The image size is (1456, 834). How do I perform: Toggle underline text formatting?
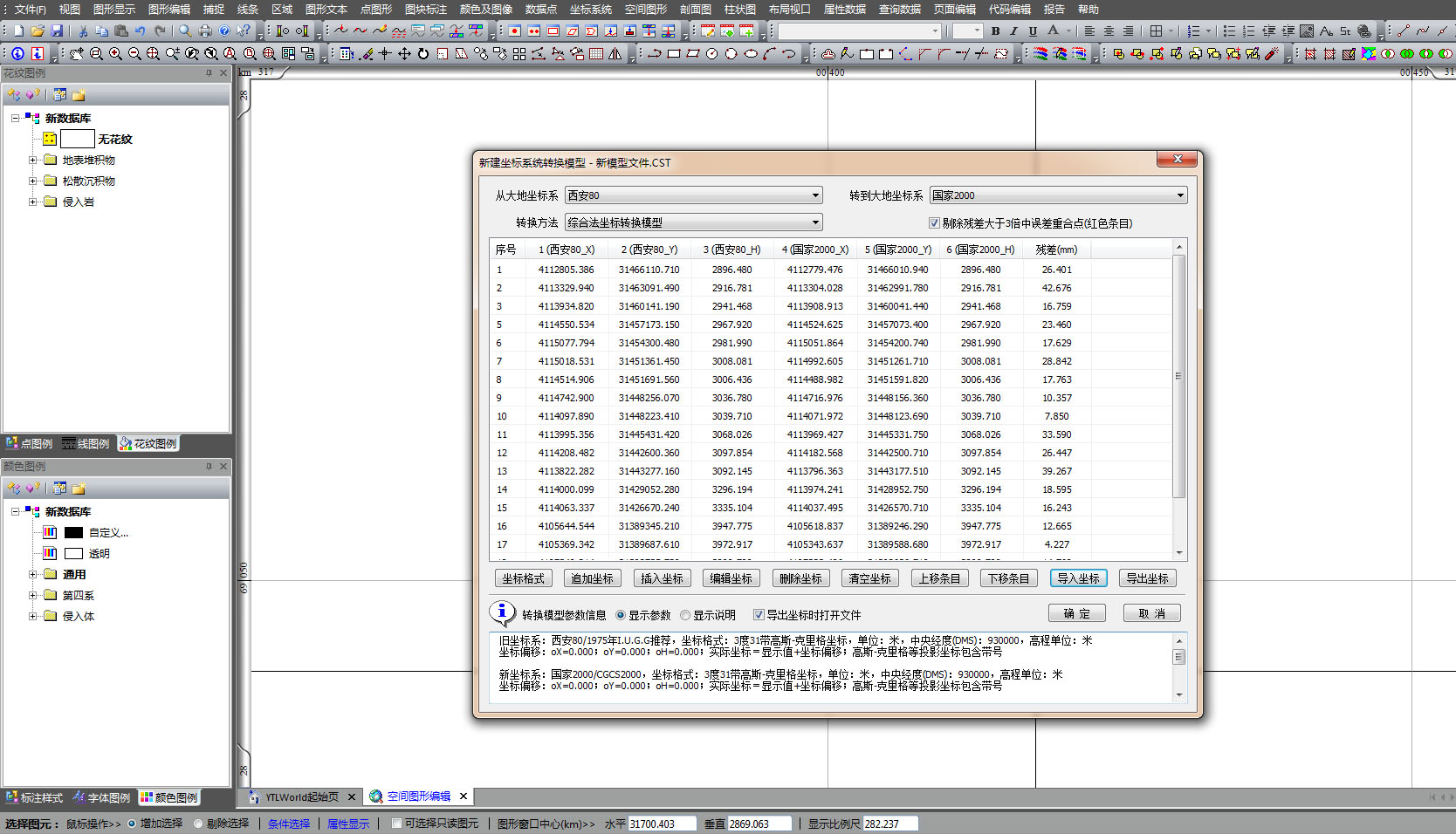[x=1033, y=31]
